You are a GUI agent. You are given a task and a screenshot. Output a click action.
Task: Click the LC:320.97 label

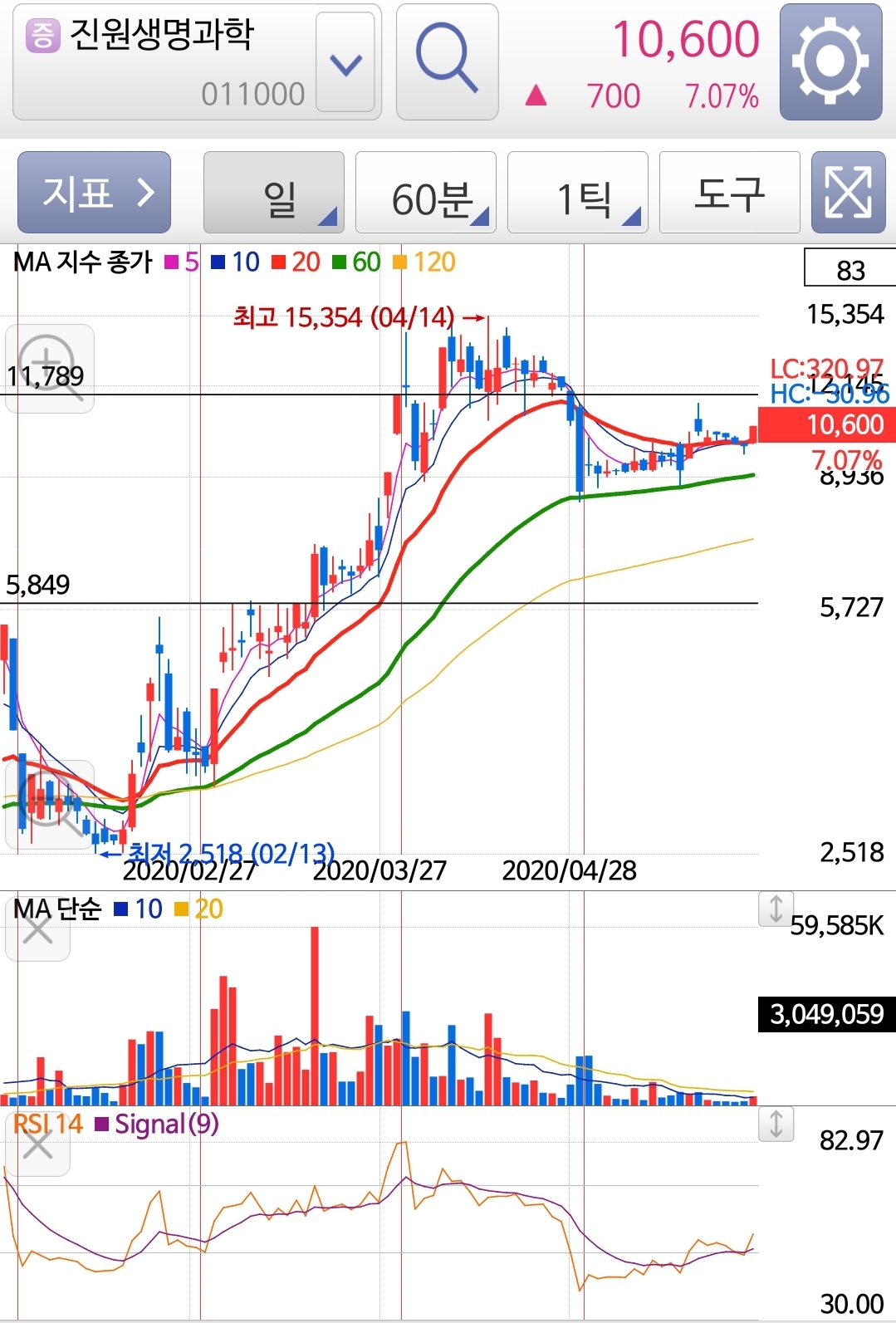(x=827, y=368)
